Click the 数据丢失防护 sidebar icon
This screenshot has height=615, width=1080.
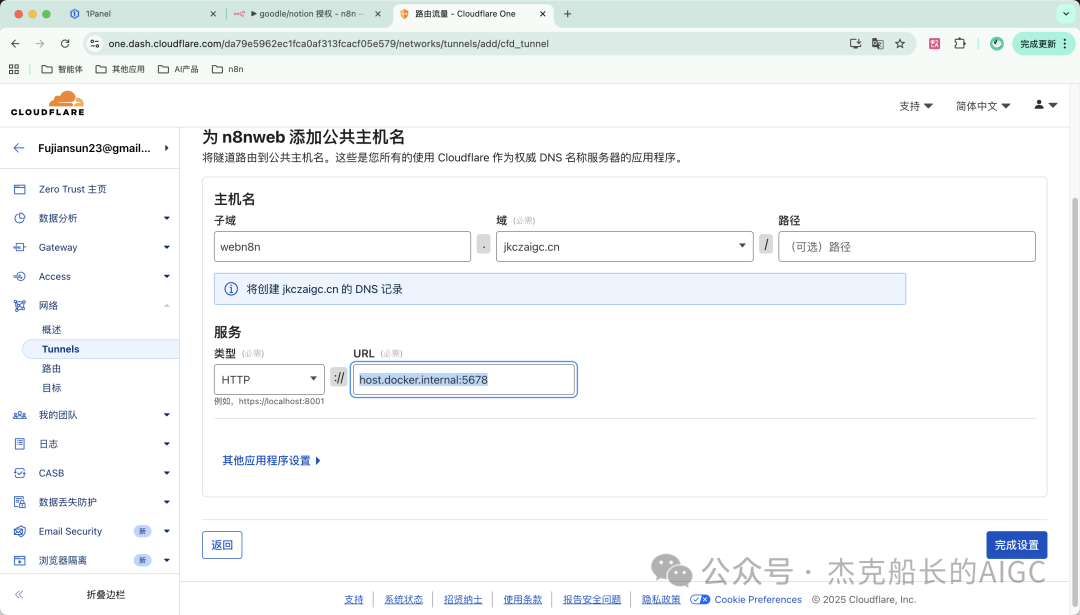click(x=19, y=502)
